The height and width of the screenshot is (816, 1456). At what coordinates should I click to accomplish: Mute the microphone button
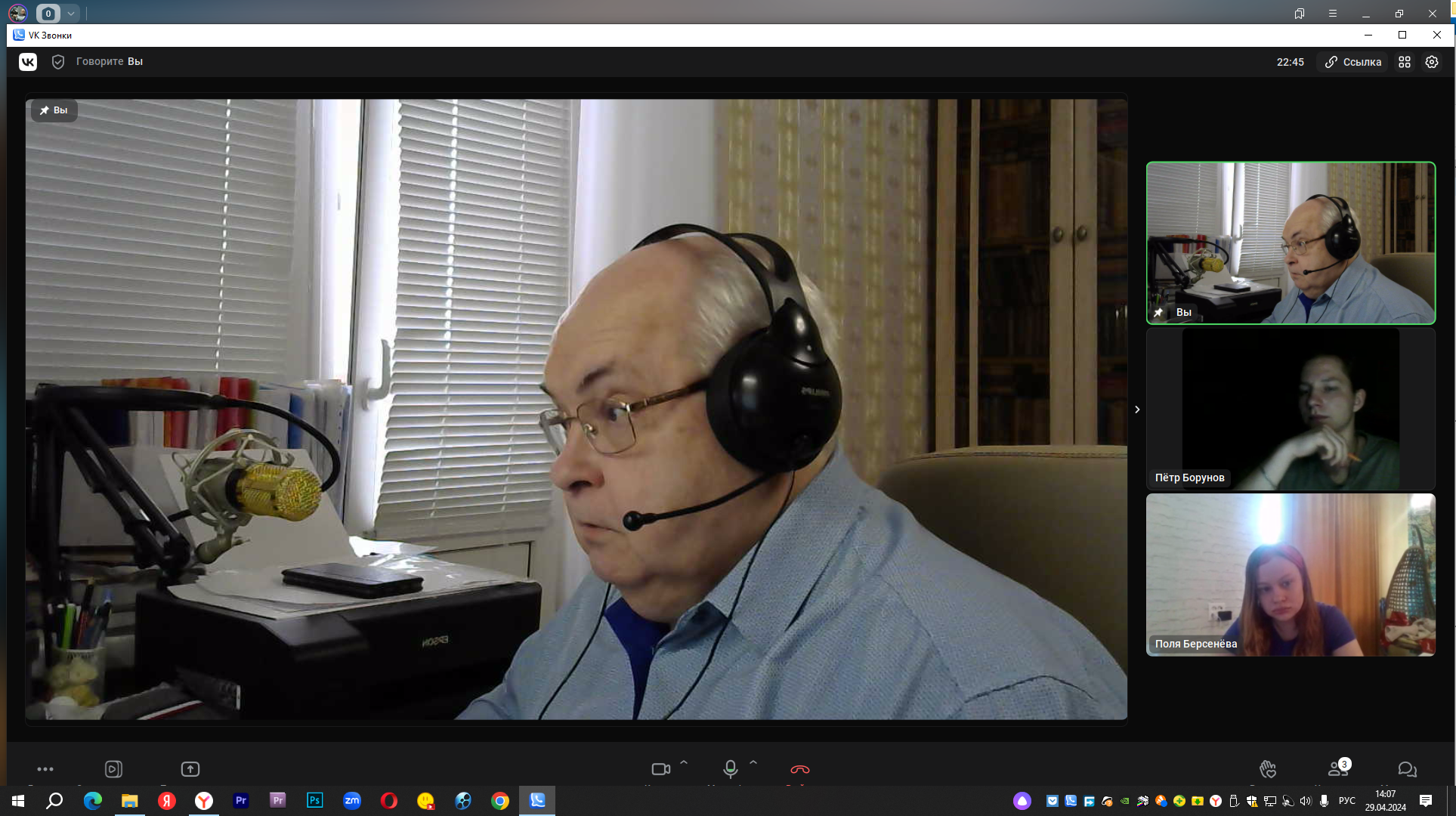730,769
